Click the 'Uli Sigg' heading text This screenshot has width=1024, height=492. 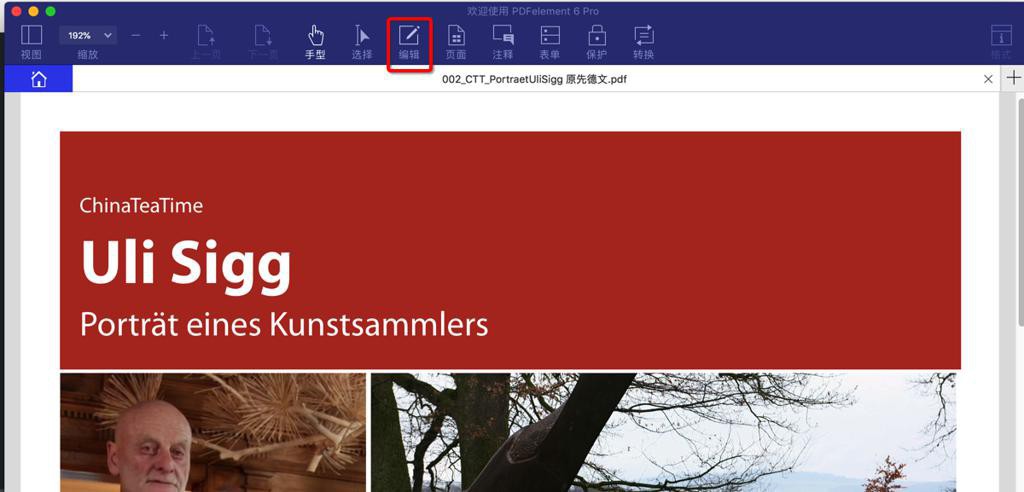[185, 265]
